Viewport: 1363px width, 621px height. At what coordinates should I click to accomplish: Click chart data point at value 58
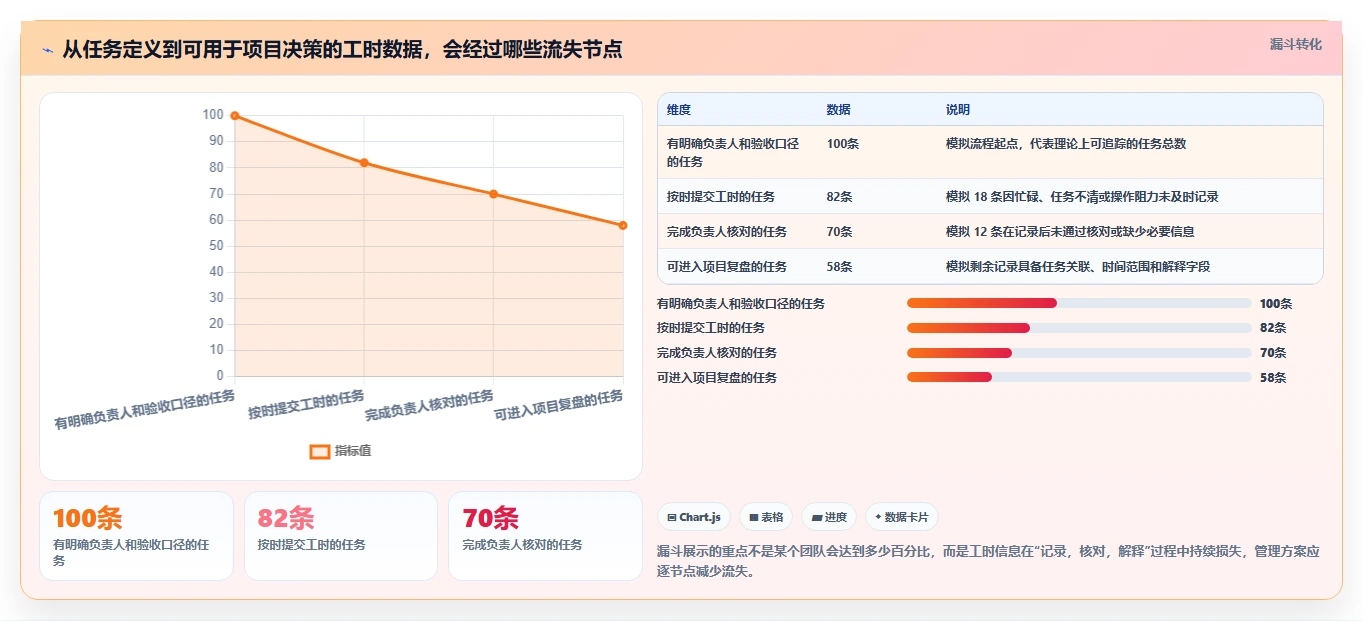coord(622,225)
